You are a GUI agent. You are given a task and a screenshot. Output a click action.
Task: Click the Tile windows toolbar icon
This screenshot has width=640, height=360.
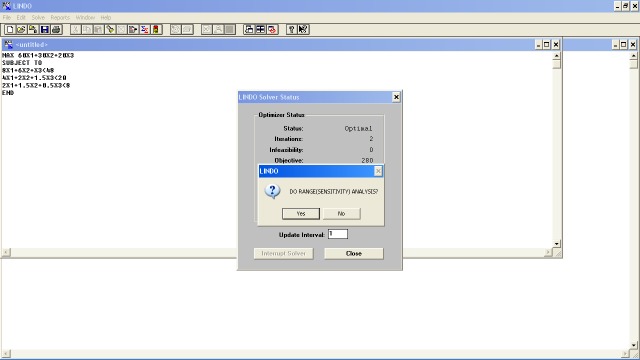260,29
